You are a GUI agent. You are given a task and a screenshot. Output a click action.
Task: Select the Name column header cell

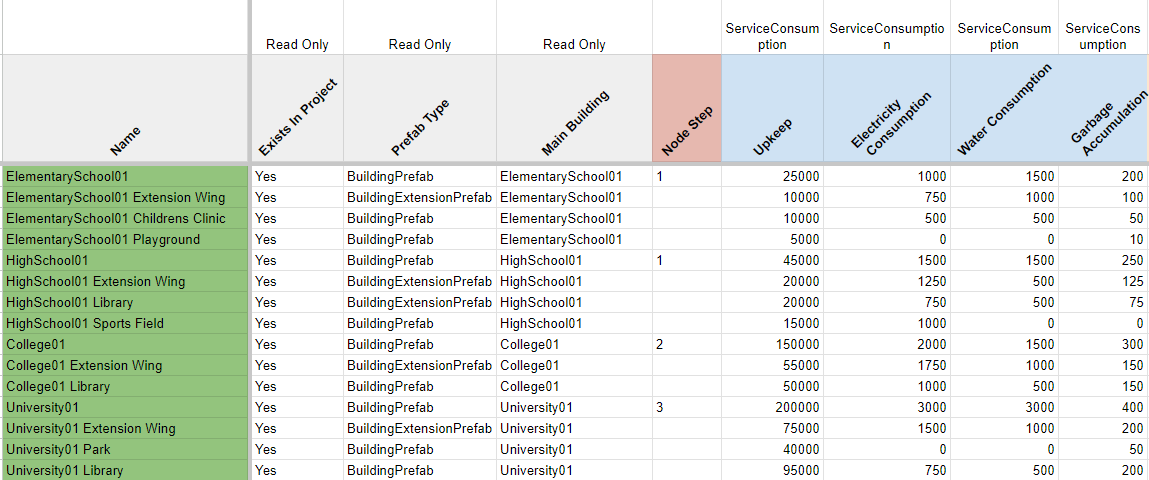[x=125, y=109]
